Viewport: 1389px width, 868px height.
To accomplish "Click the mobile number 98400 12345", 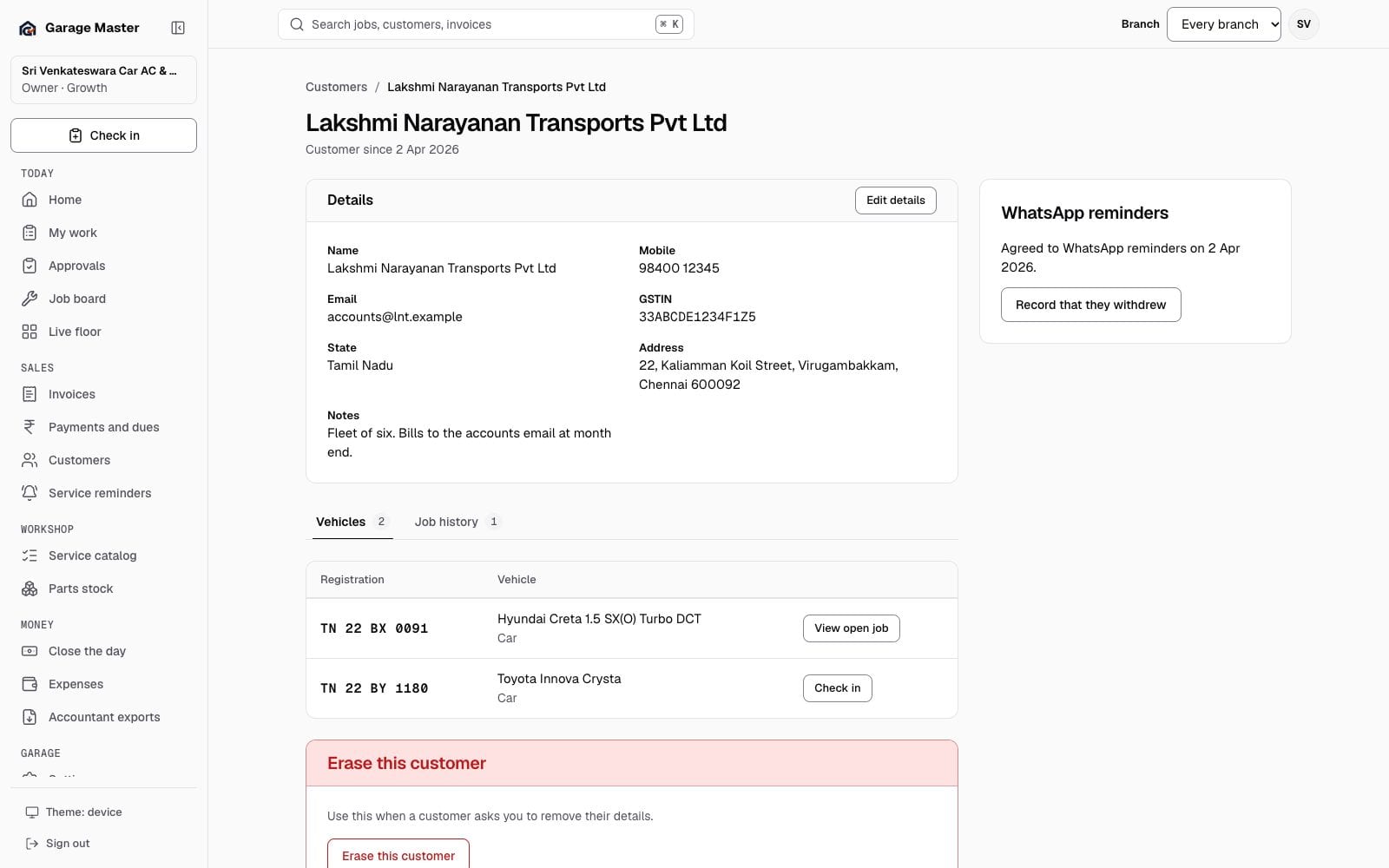I will click(x=679, y=268).
